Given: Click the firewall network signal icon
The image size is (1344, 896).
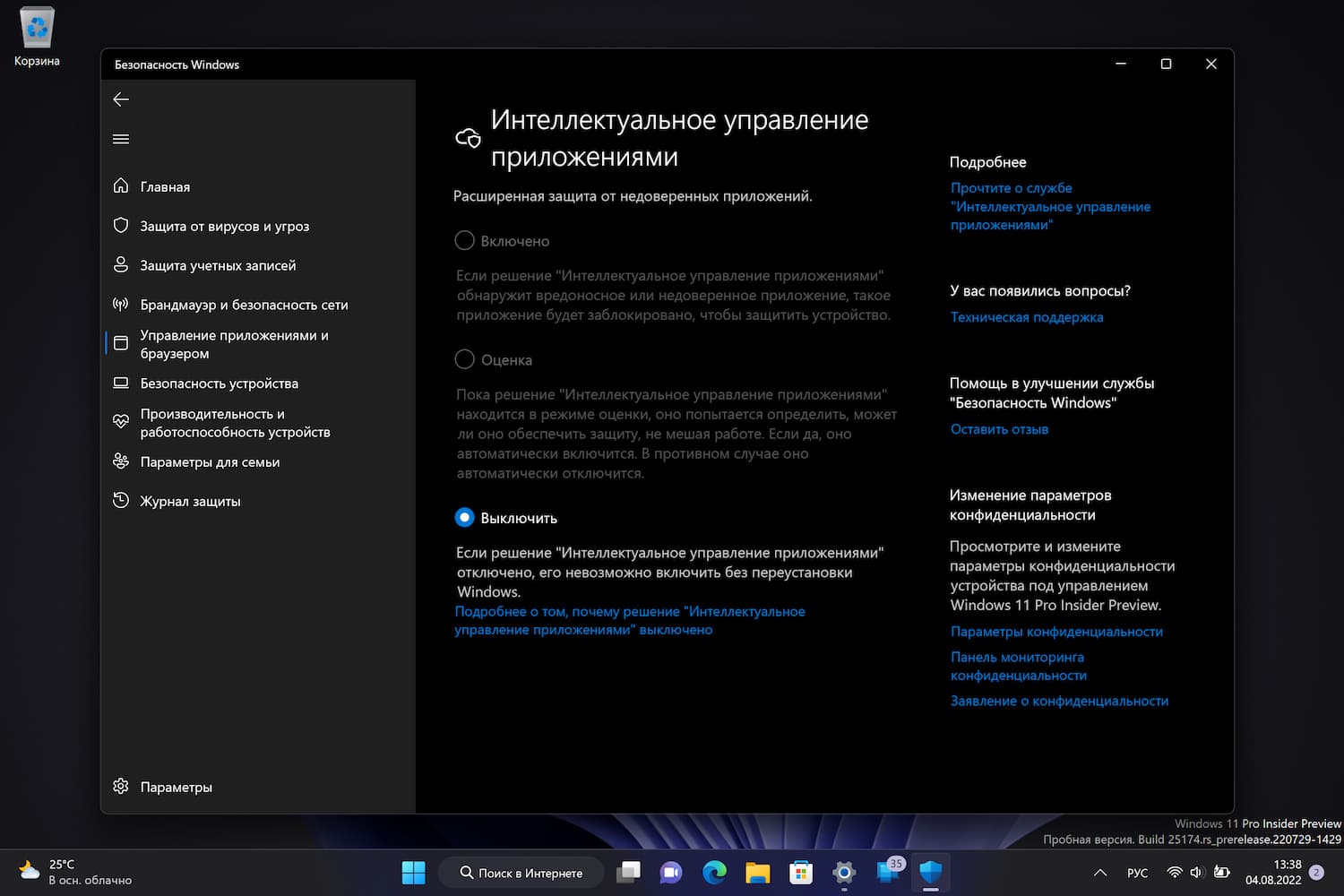Looking at the screenshot, I should click(x=121, y=305).
